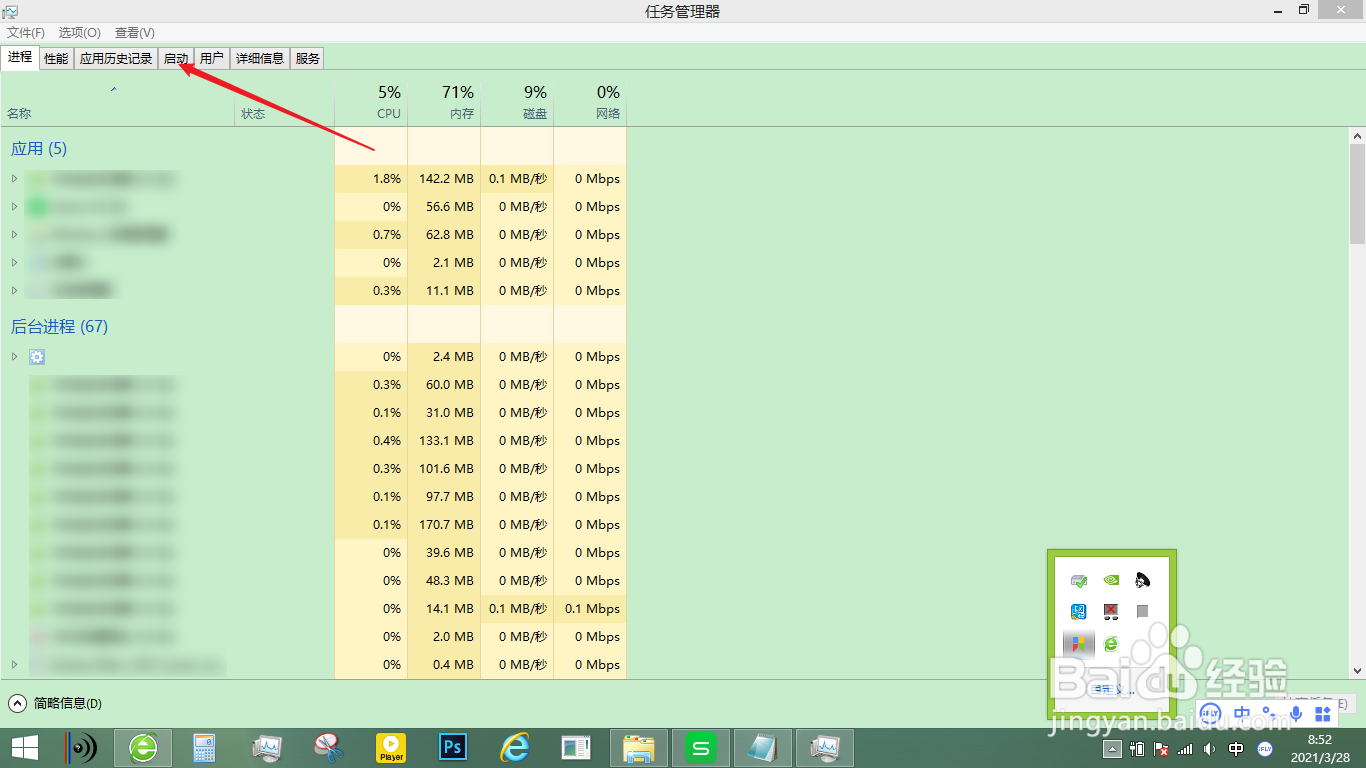Open the 文件(F) menu

(26, 33)
